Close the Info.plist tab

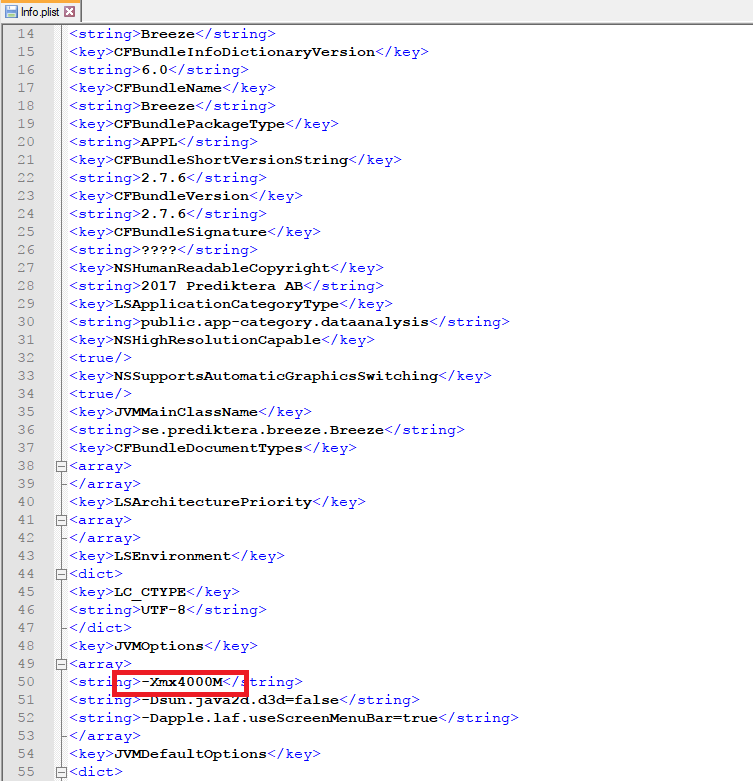coord(70,12)
